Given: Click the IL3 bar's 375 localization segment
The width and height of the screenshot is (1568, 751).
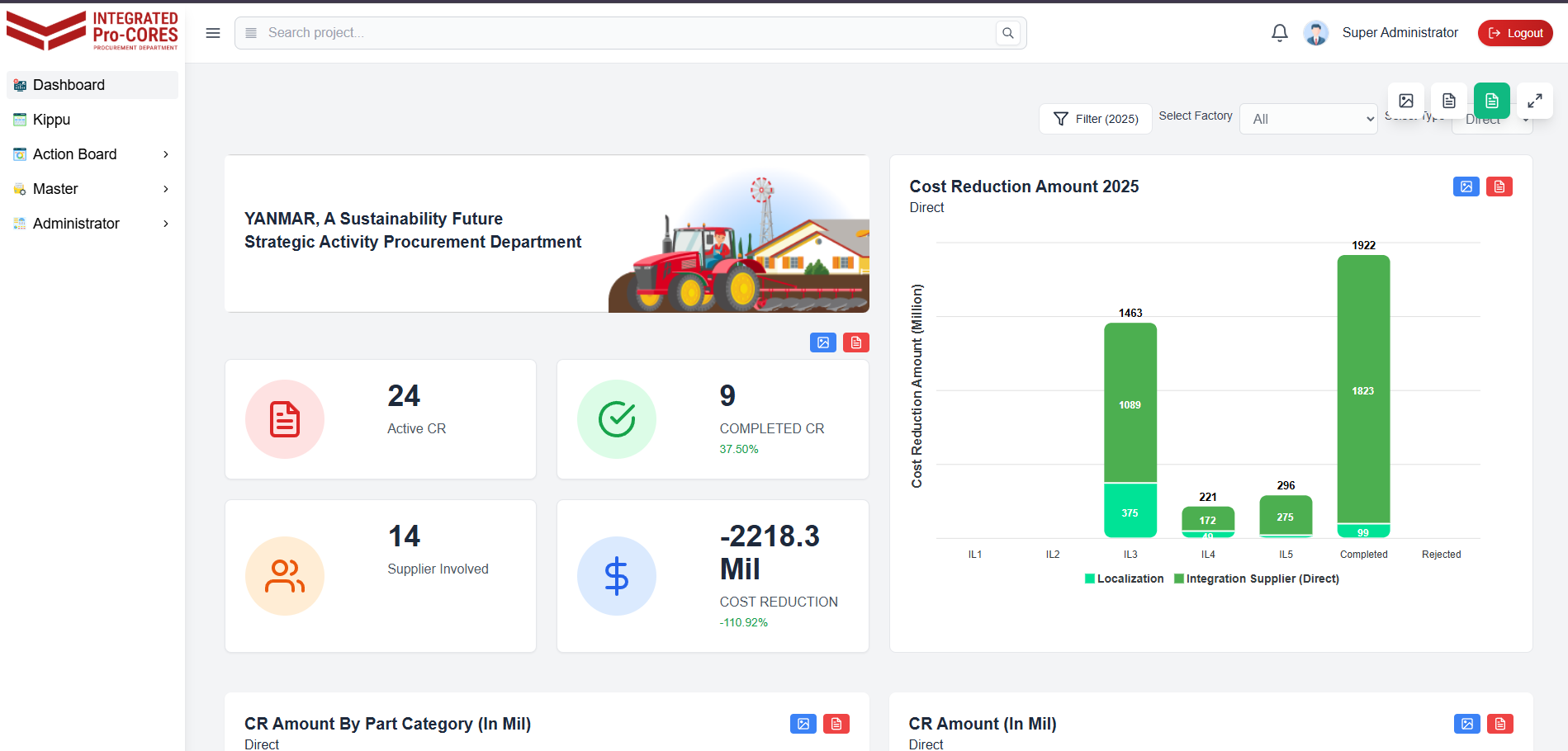Looking at the screenshot, I should tap(1130, 511).
